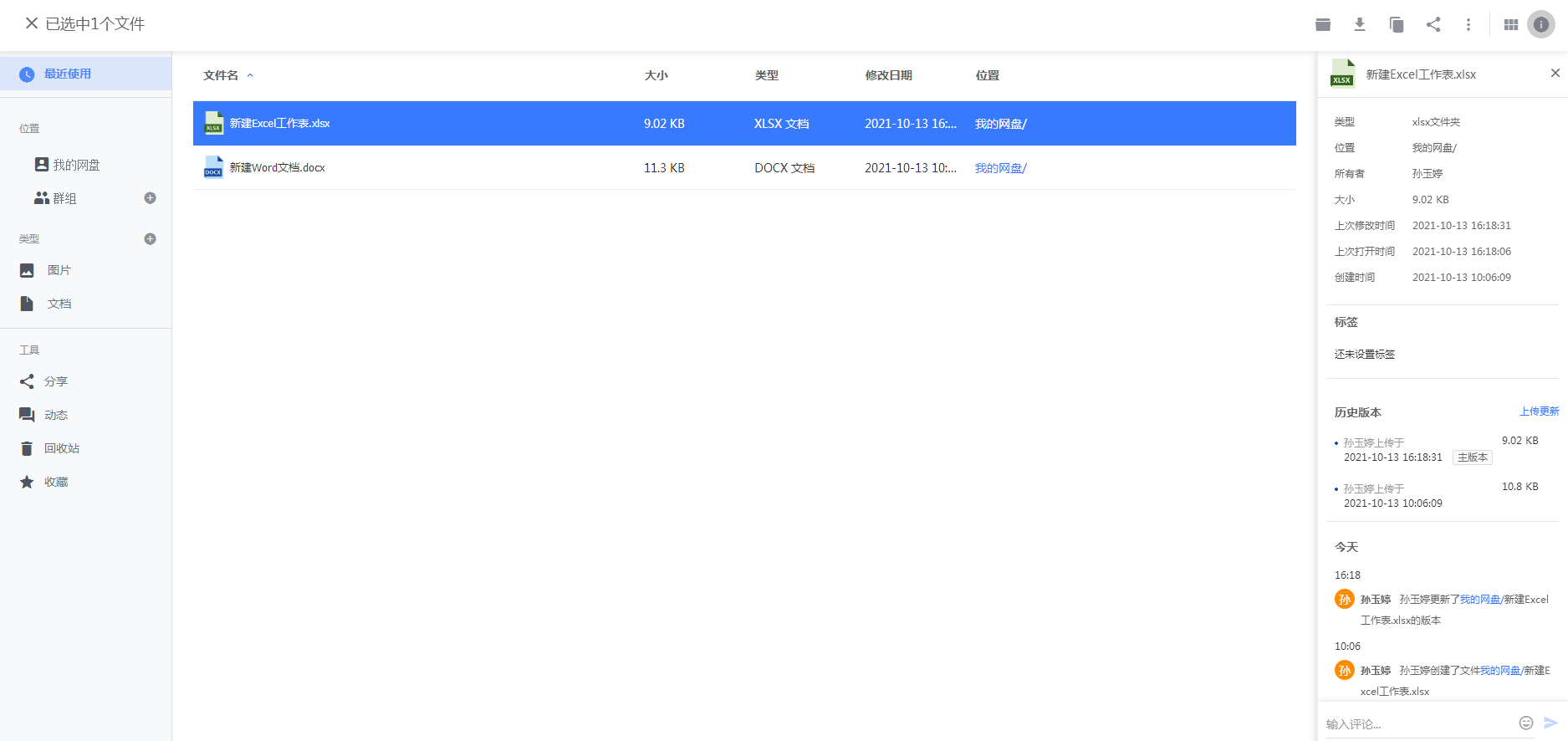Click the share icon in top toolbar

pyautogui.click(x=1433, y=24)
